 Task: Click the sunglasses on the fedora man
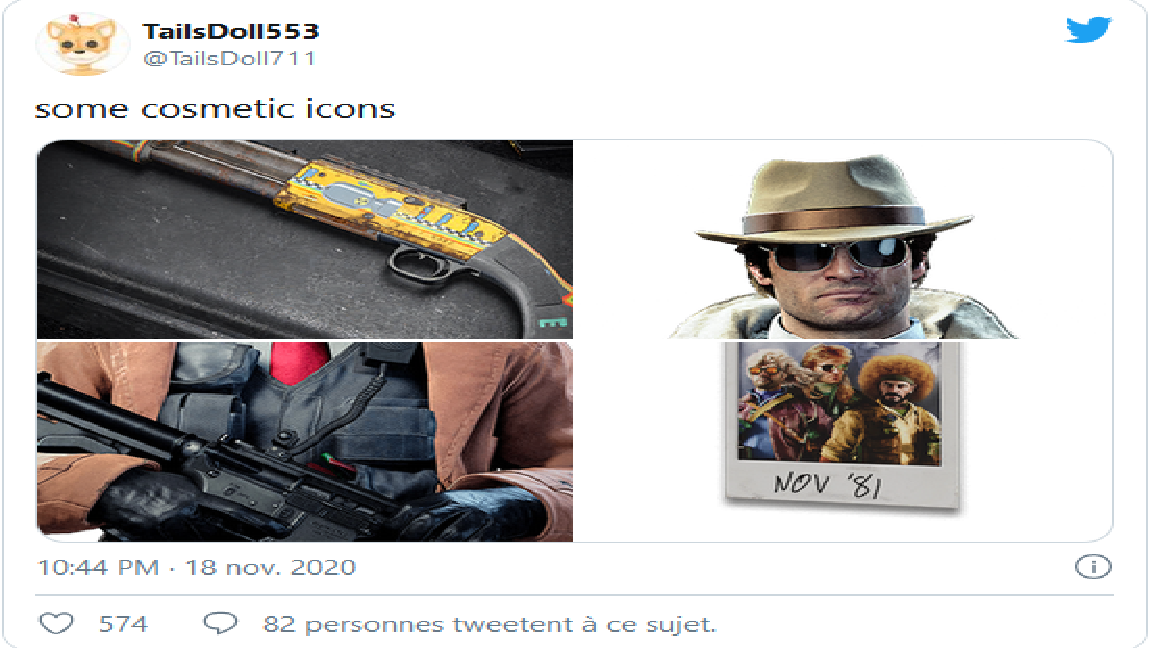(x=838, y=254)
